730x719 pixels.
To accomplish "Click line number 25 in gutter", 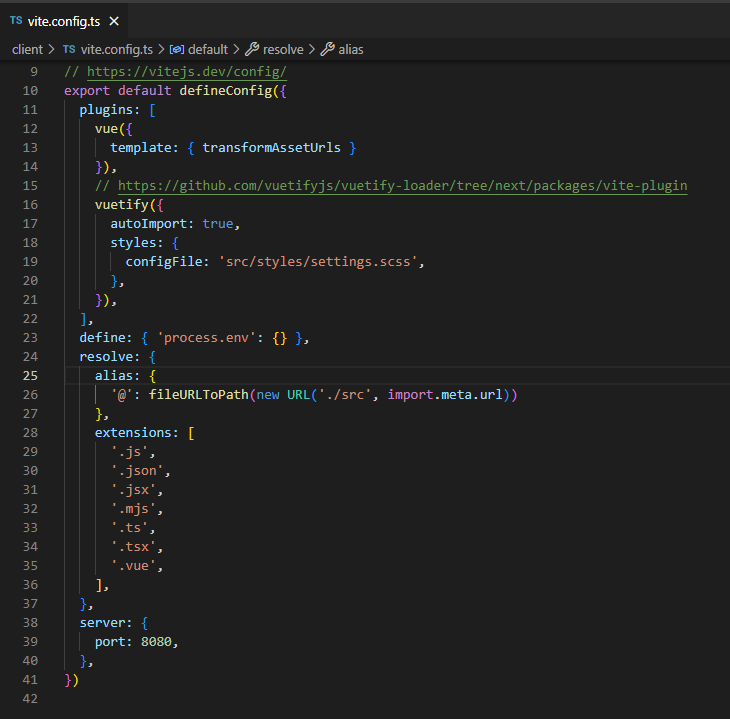I will [x=30, y=376].
